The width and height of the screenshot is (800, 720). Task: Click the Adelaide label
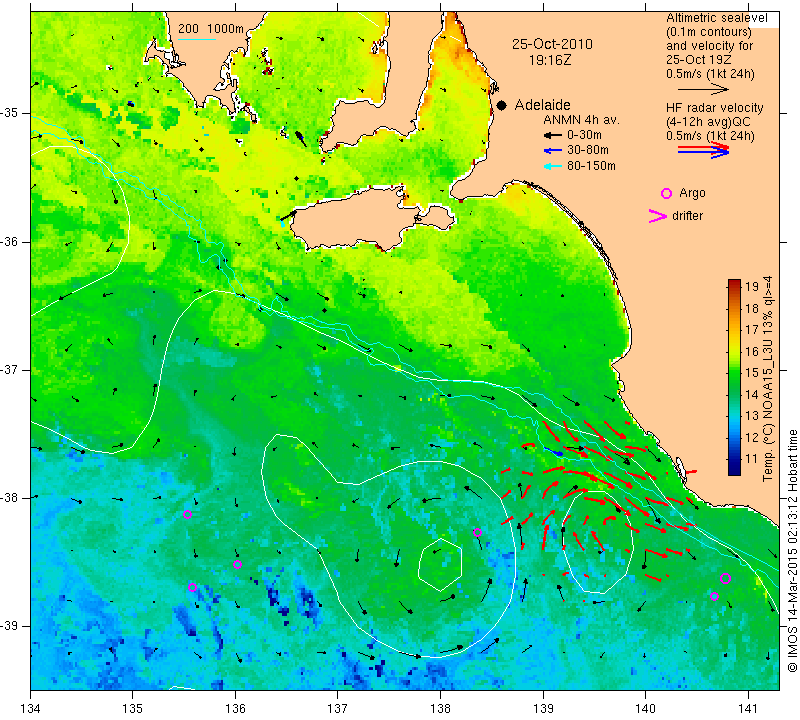click(542, 105)
